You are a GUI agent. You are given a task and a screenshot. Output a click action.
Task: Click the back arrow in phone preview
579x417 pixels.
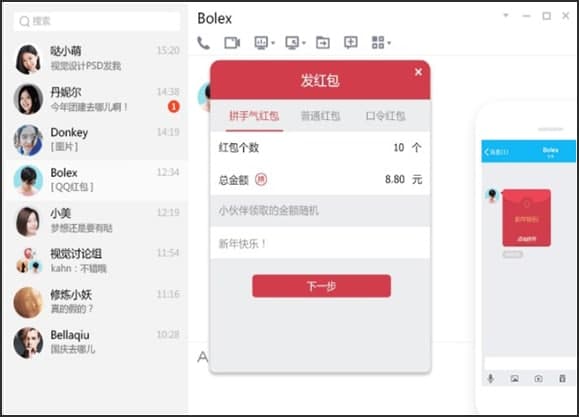[x=487, y=152]
